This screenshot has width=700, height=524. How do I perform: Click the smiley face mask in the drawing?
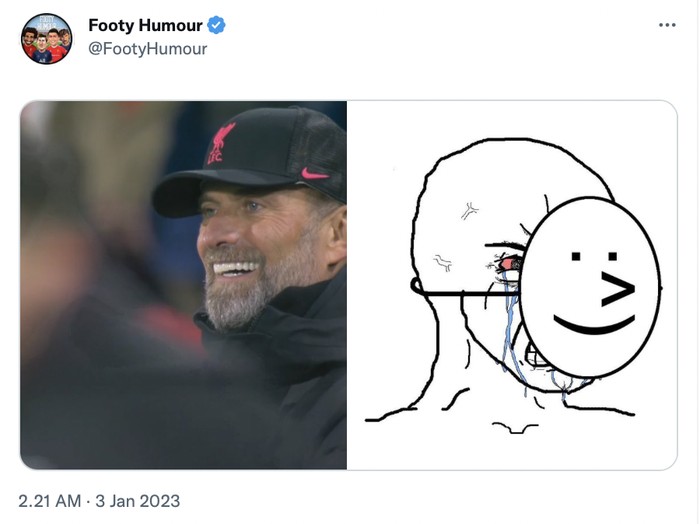point(589,286)
